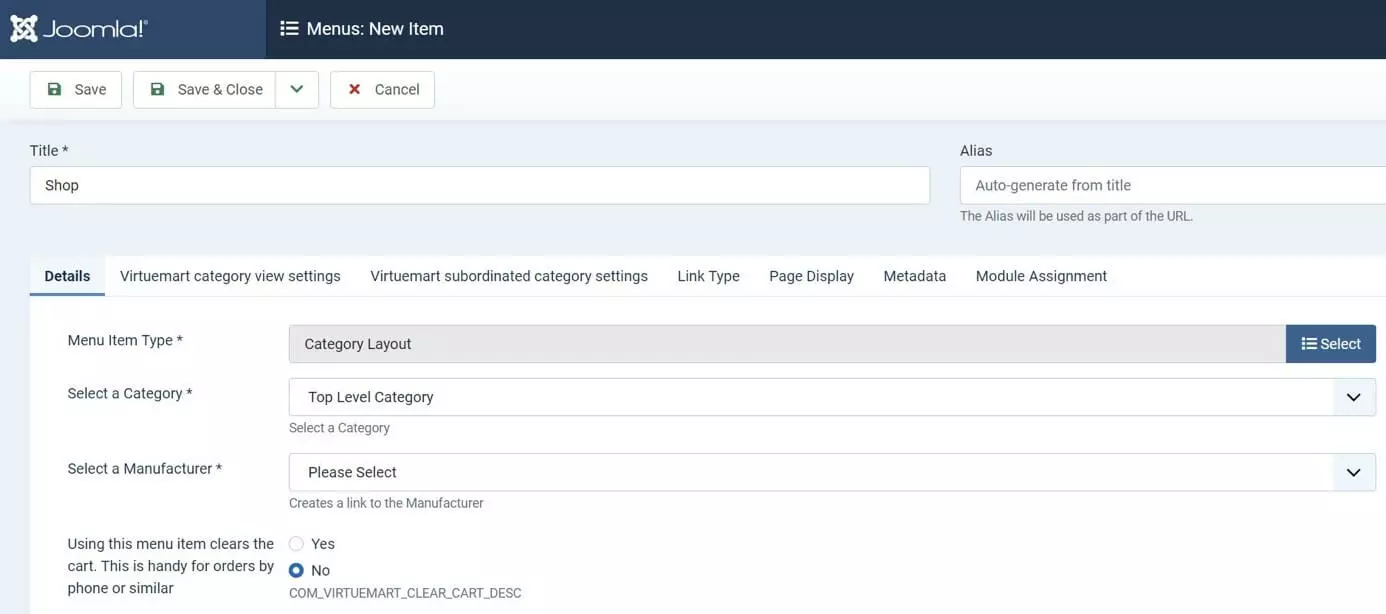Expand the Save & Close dropdown arrow
Image resolution: width=1386 pixels, height=614 pixels.
[x=297, y=89]
